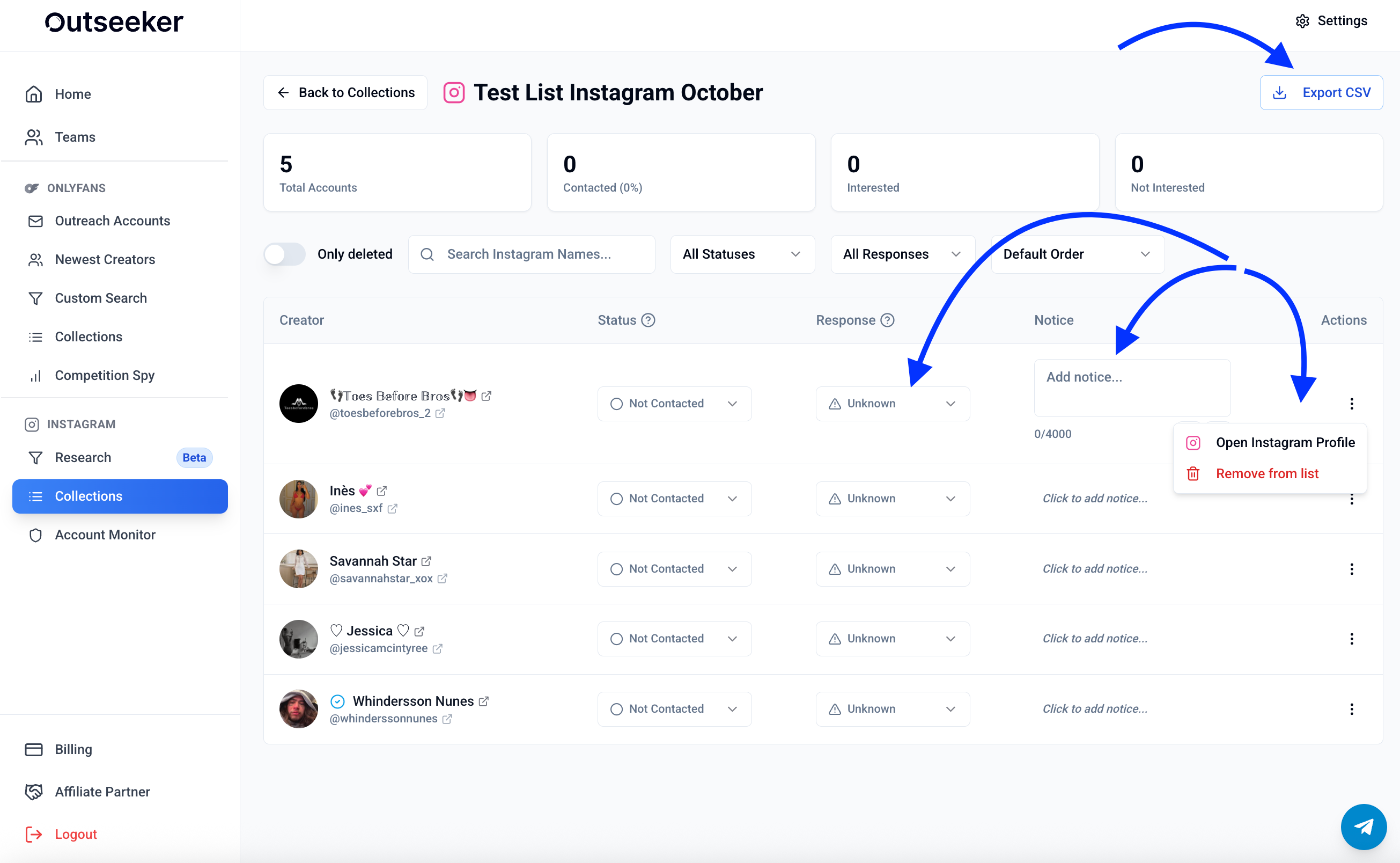The width and height of the screenshot is (1400, 863).
Task: Select Open Instagram Profile from the menu
Action: (1270, 443)
